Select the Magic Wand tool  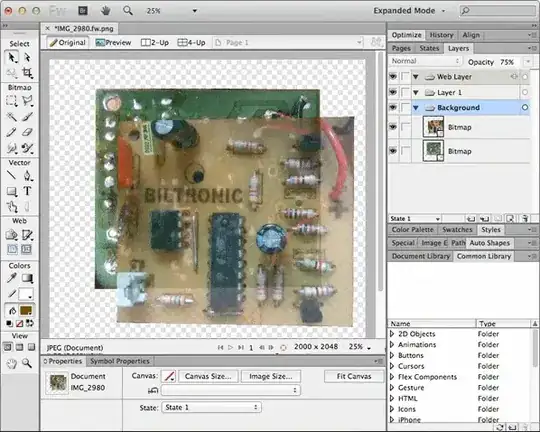click(x=11, y=116)
